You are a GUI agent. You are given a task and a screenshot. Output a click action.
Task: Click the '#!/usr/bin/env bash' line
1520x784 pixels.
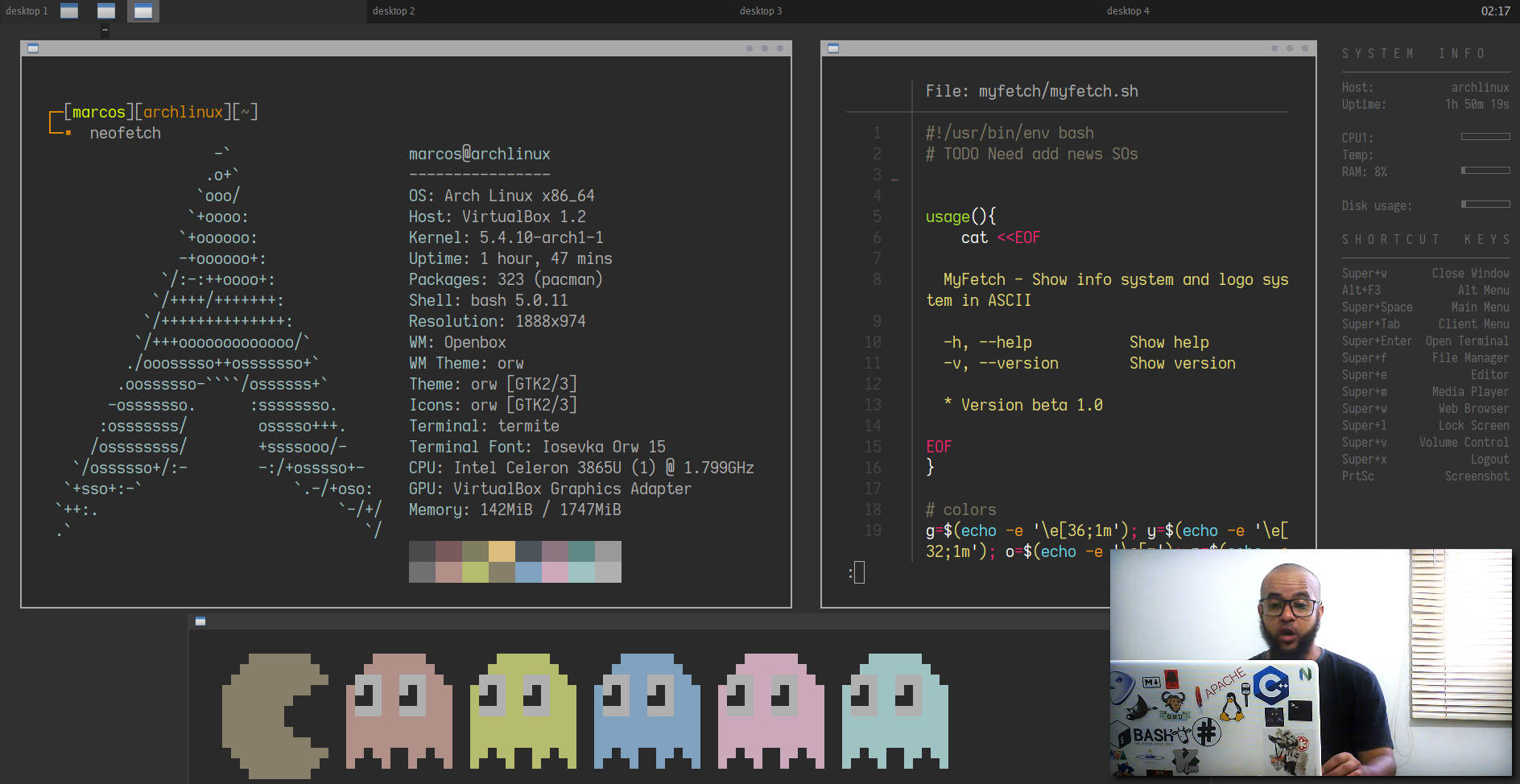pos(1010,133)
